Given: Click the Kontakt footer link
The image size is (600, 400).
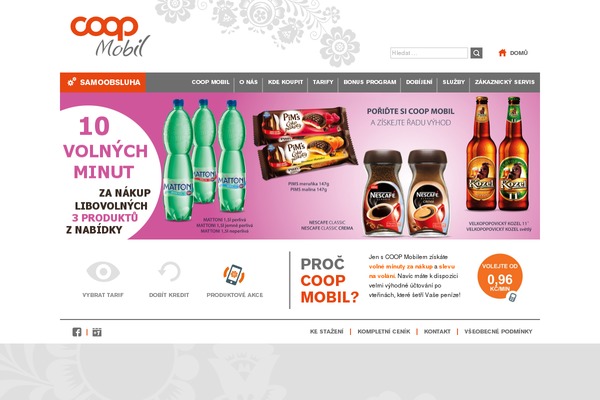Looking at the screenshot, I should pyautogui.click(x=437, y=331).
